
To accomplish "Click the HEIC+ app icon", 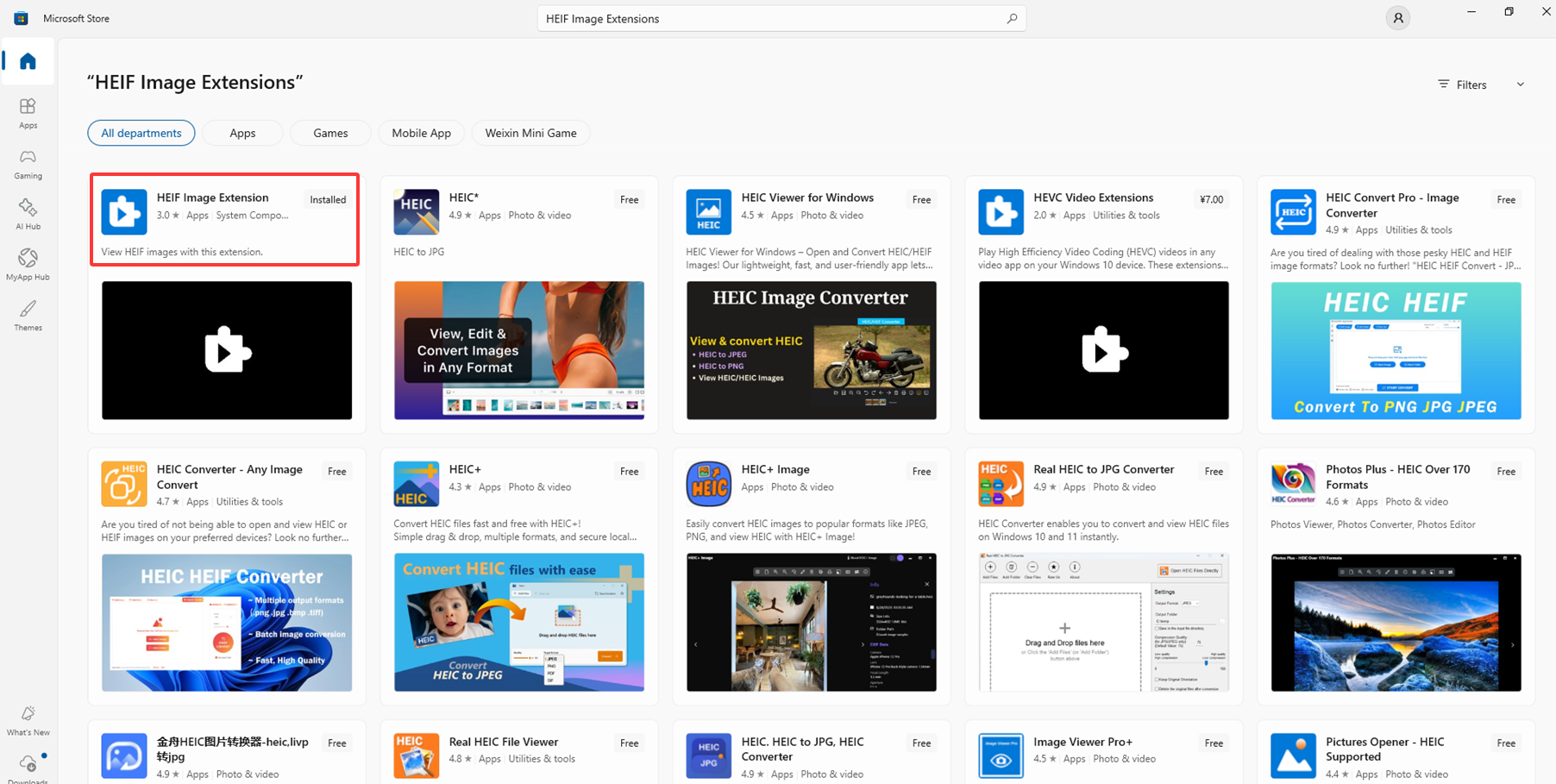I will coord(417,484).
